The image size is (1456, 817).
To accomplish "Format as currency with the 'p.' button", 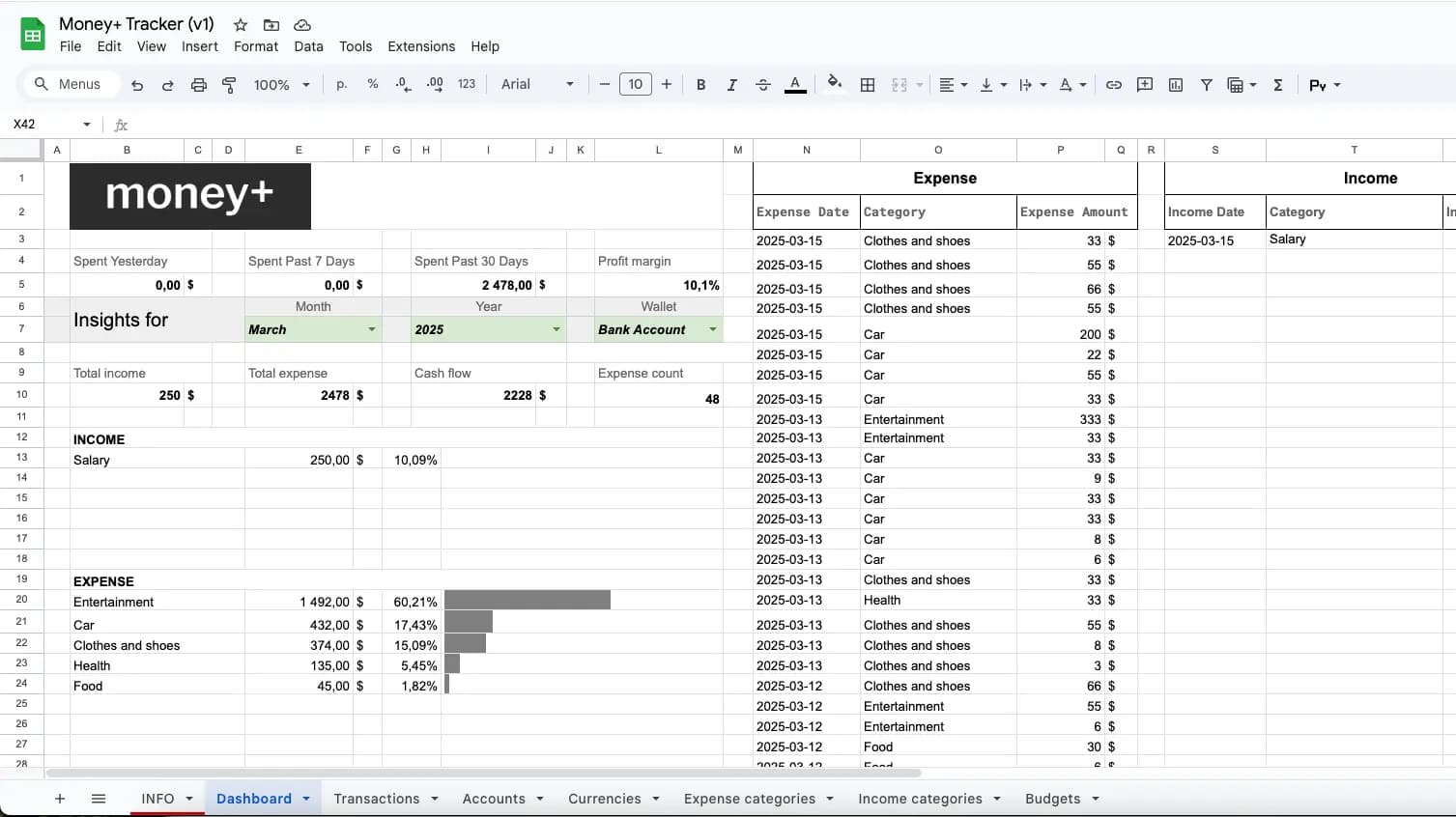I will [x=341, y=85].
